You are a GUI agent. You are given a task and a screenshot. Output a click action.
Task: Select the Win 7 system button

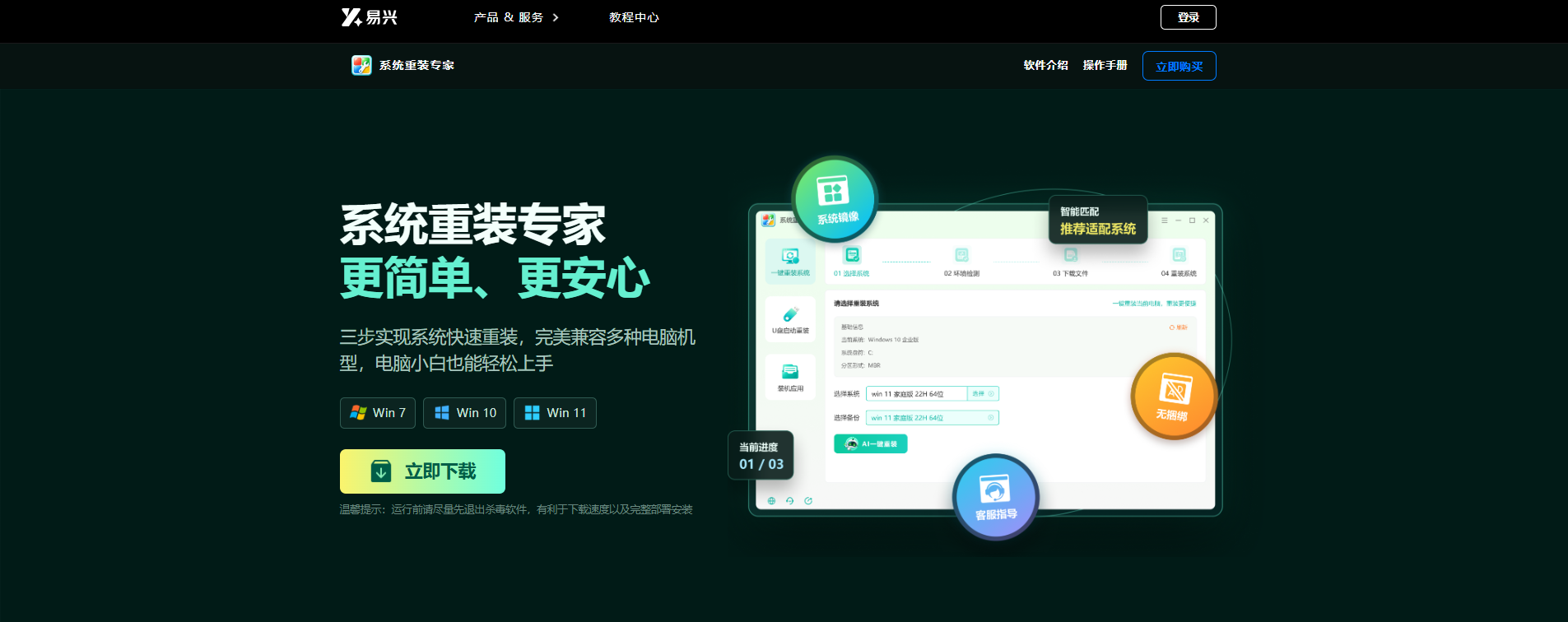click(x=378, y=413)
